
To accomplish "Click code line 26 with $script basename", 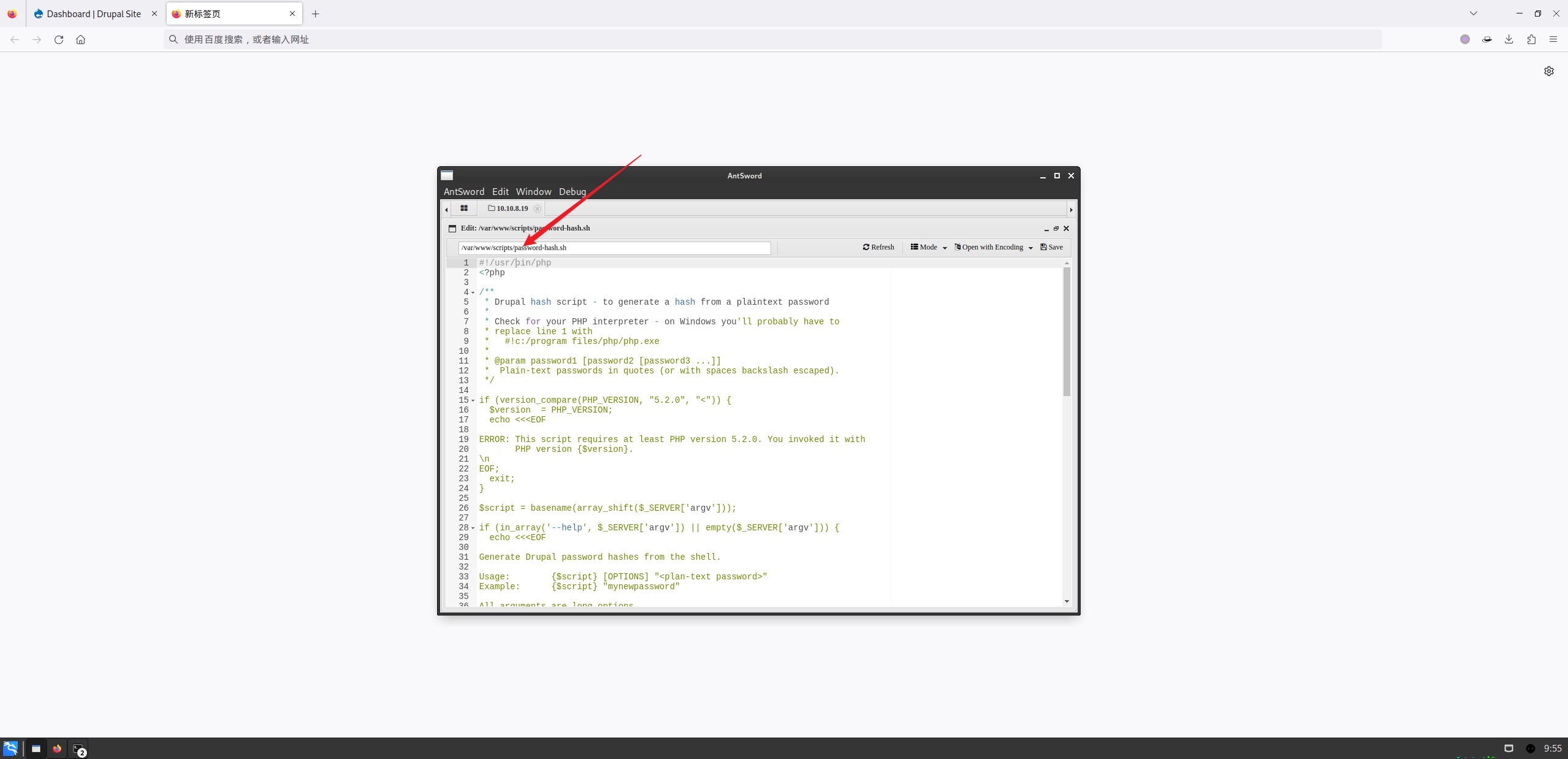I will (x=607, y=508).
